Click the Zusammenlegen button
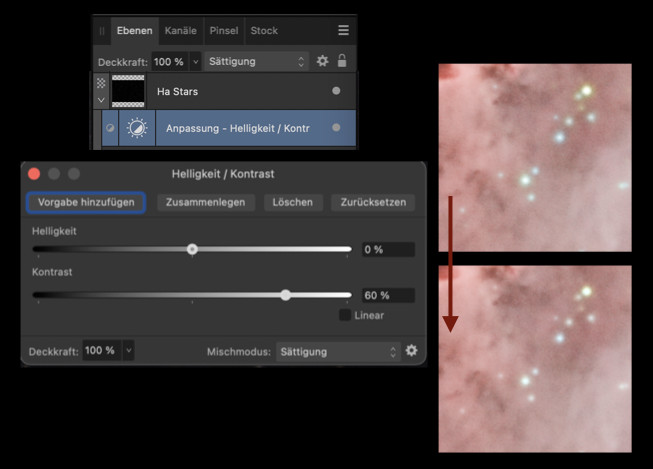Image resolution: width=653 pixels, height=469 pixels. click(205, 202)
